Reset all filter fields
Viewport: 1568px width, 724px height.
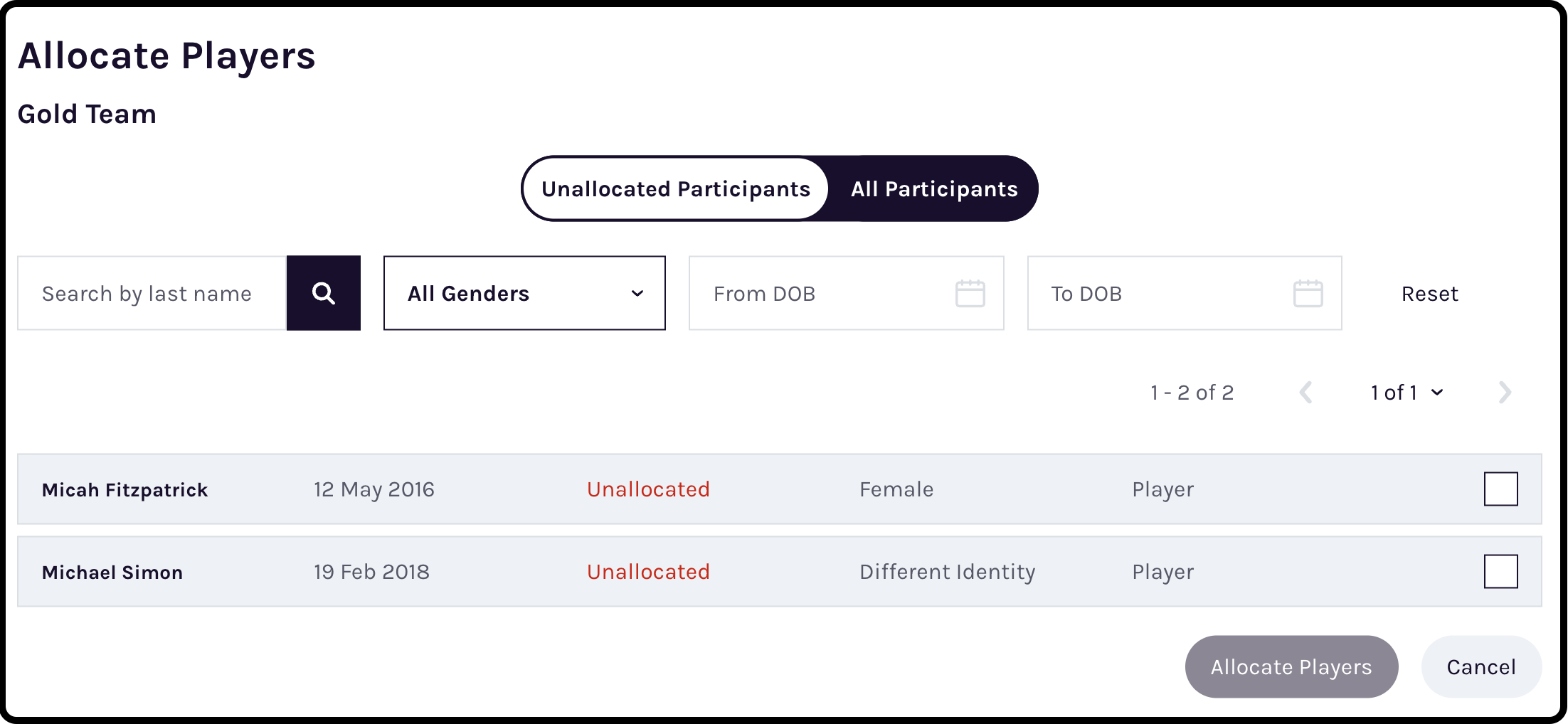1429,293
